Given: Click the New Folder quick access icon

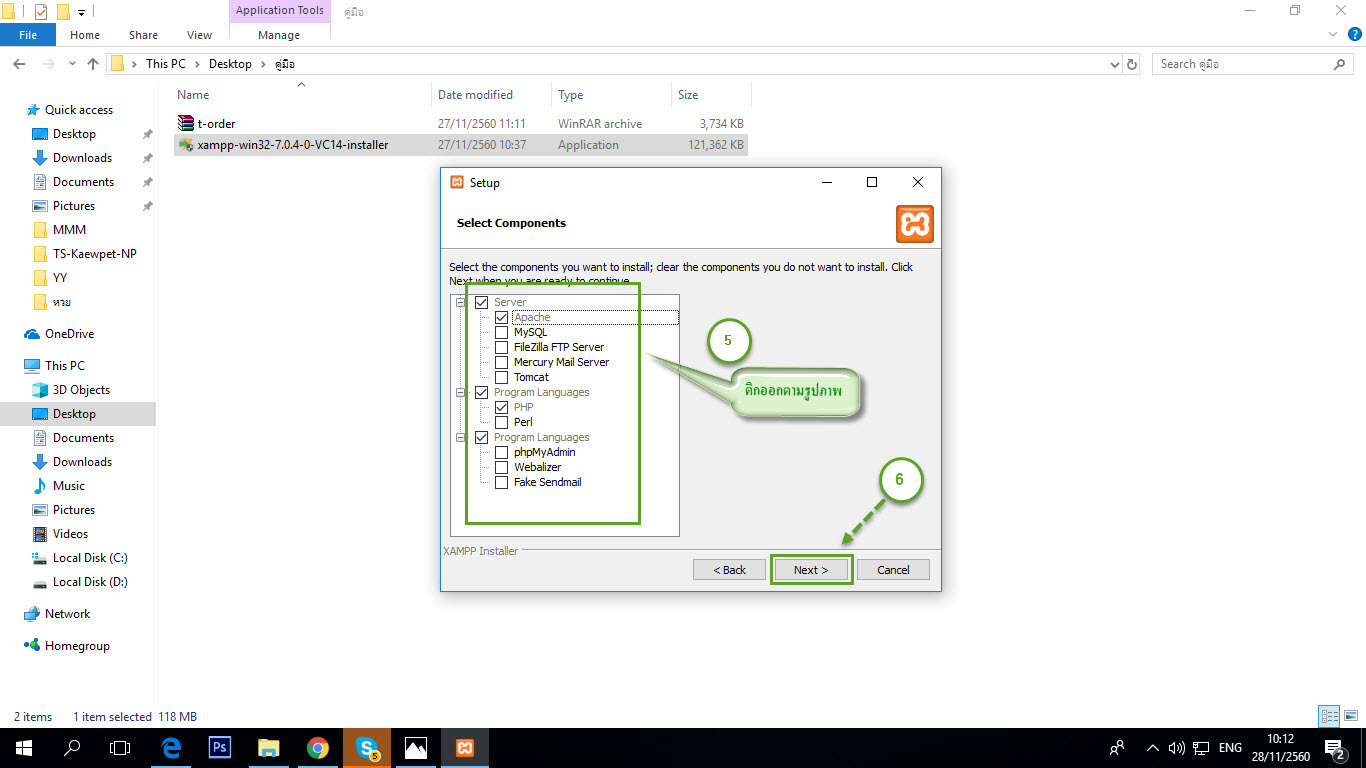Looking at the screenshot, I should point(63,12).
